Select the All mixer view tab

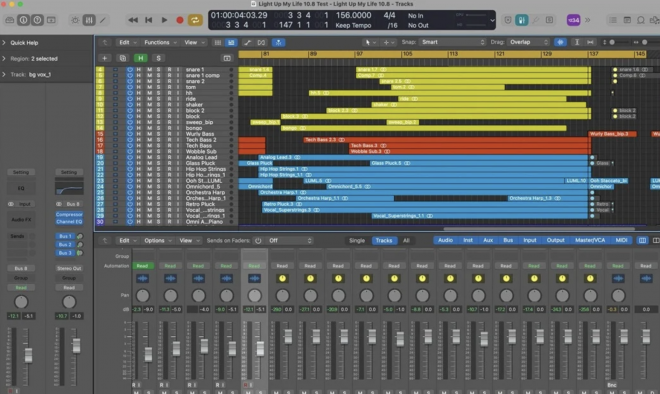(x=406, y=240)
